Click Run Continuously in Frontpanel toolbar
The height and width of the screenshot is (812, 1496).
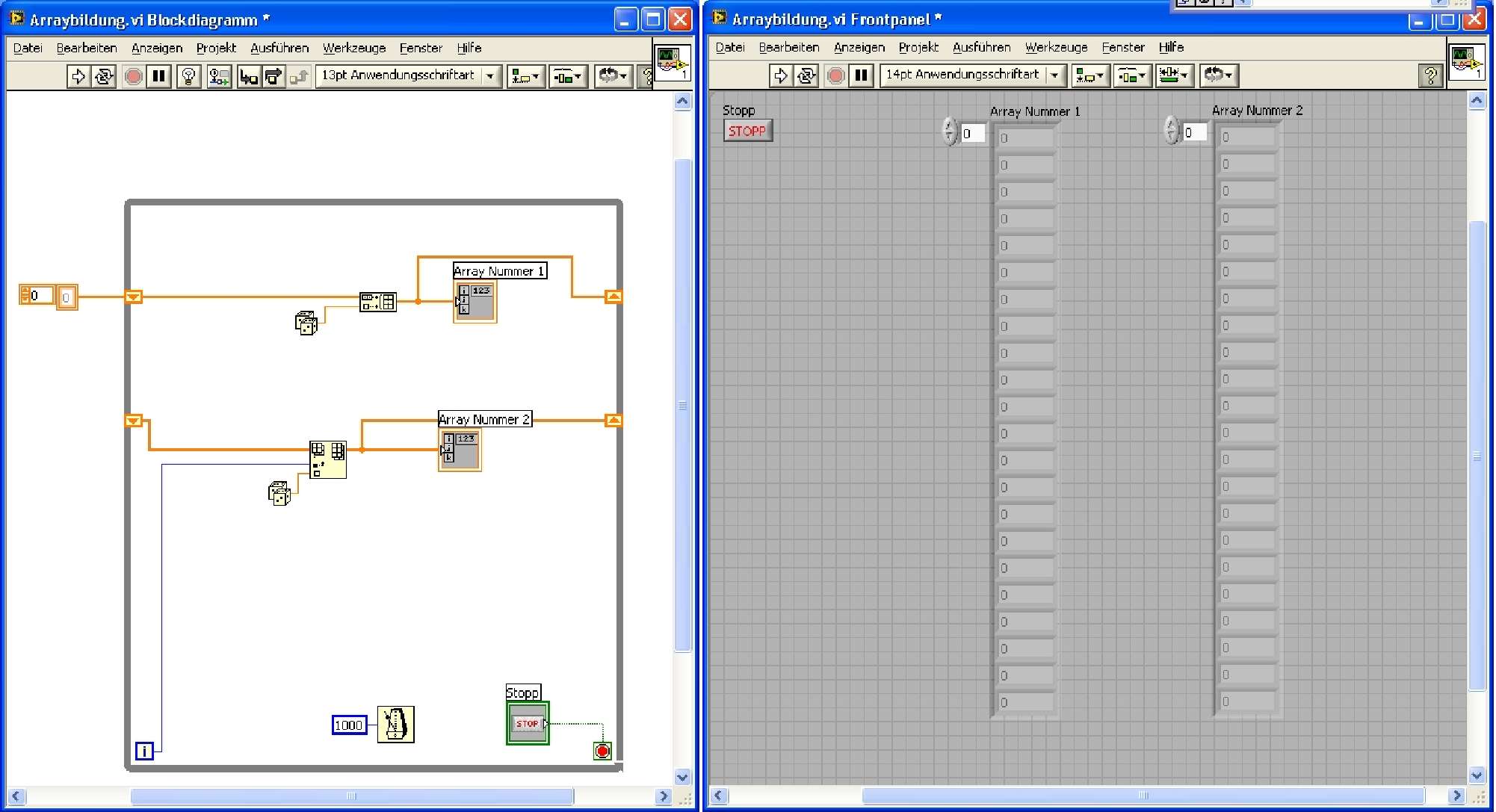(806, 75)
